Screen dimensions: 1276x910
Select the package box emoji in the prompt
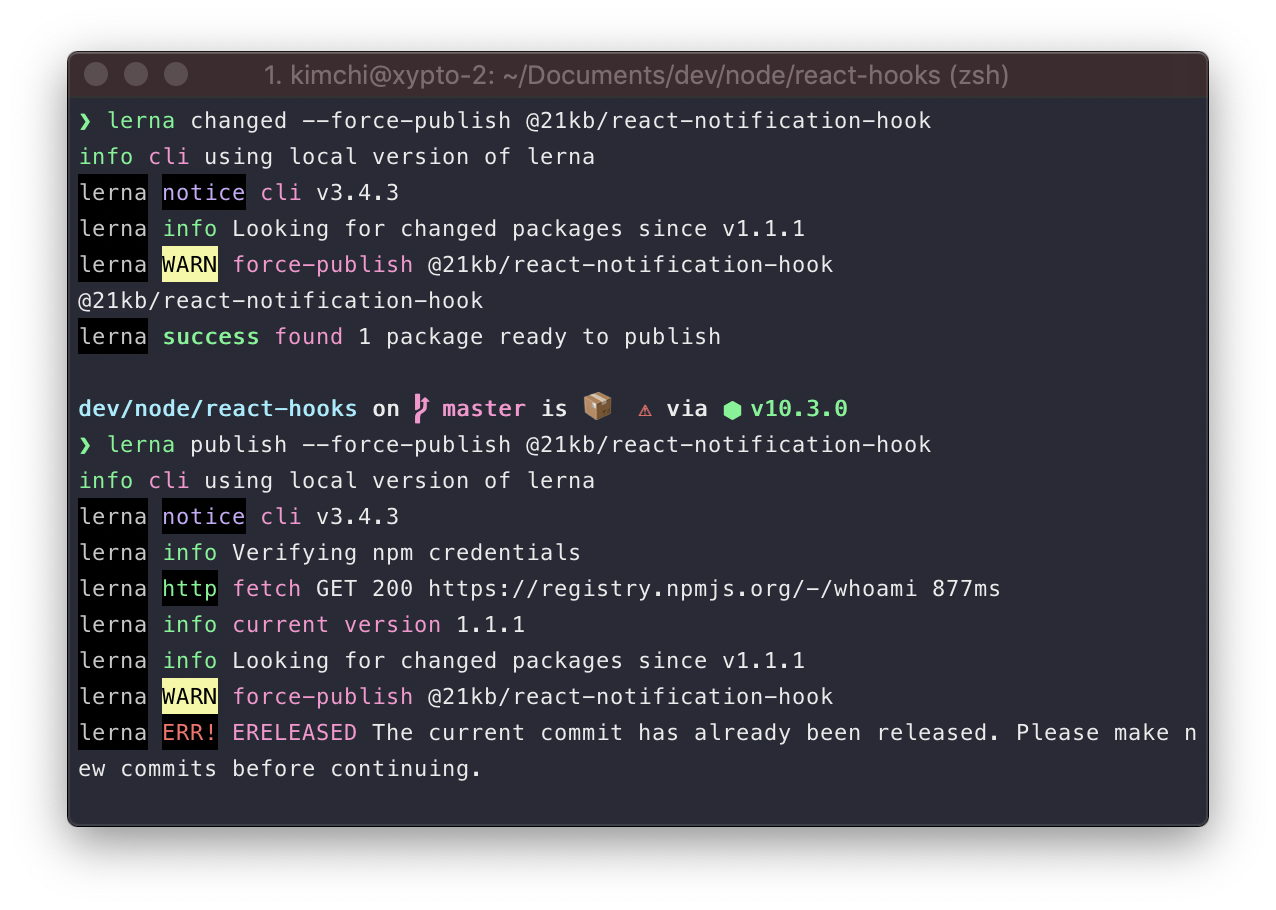click(x=597, y=406)
